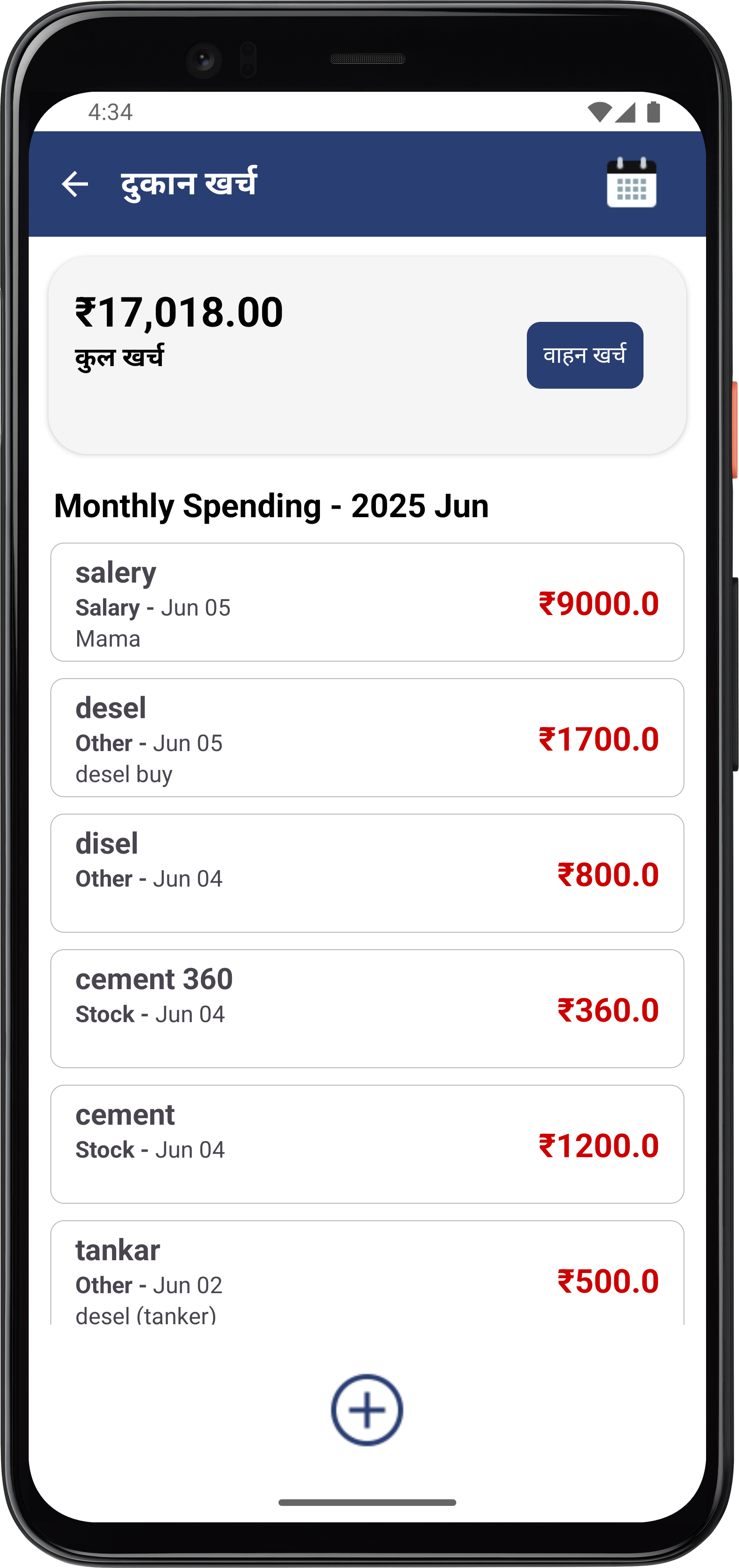Image resolution: width=739 pixels, height=1568 pixels.
Task: Tap the ₹800.0 amount
Action: 608,875
